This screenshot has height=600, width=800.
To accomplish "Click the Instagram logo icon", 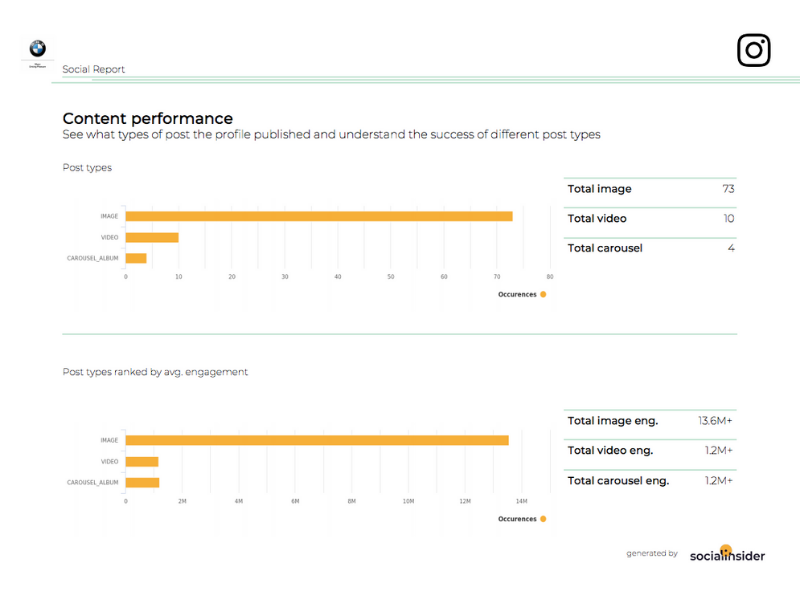I will (x=754, y=50).
